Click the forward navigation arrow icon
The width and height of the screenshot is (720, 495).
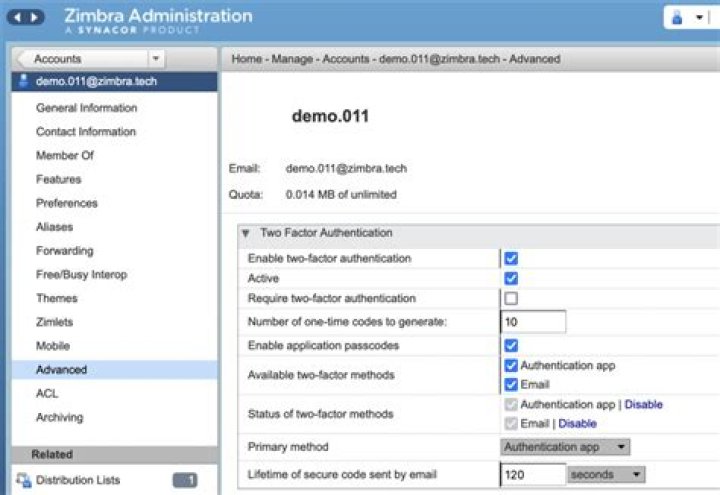click(34, 17)
